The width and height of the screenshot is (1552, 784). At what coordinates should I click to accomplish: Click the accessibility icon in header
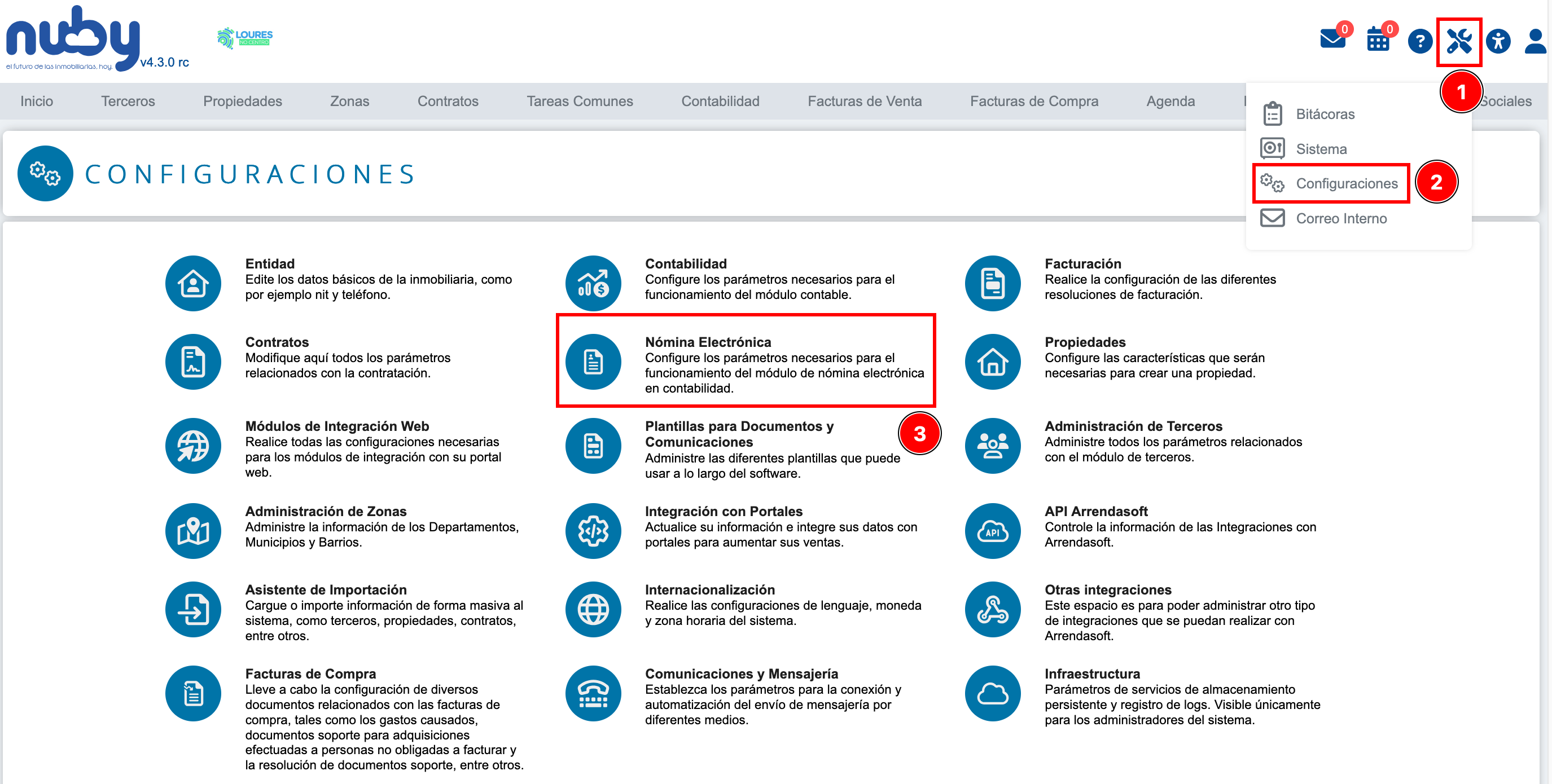click(1498, 42)
